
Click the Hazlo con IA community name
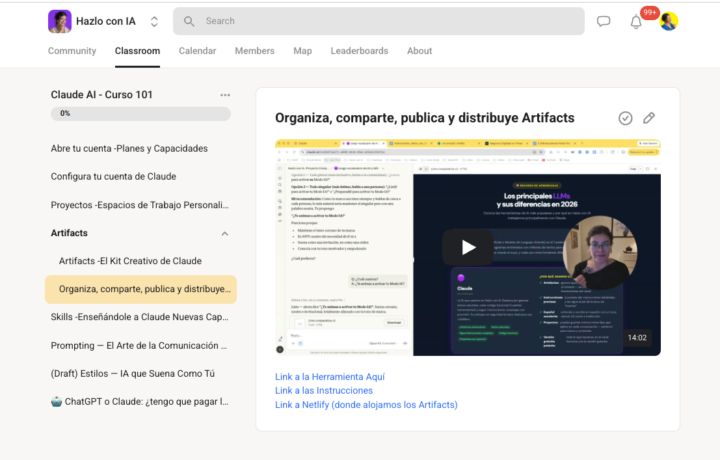[106, 21]
